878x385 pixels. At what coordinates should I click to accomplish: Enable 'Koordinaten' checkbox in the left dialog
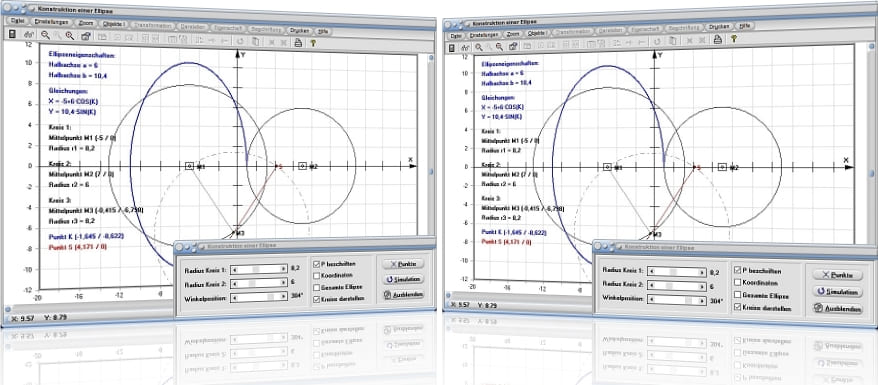click(316, 276)
